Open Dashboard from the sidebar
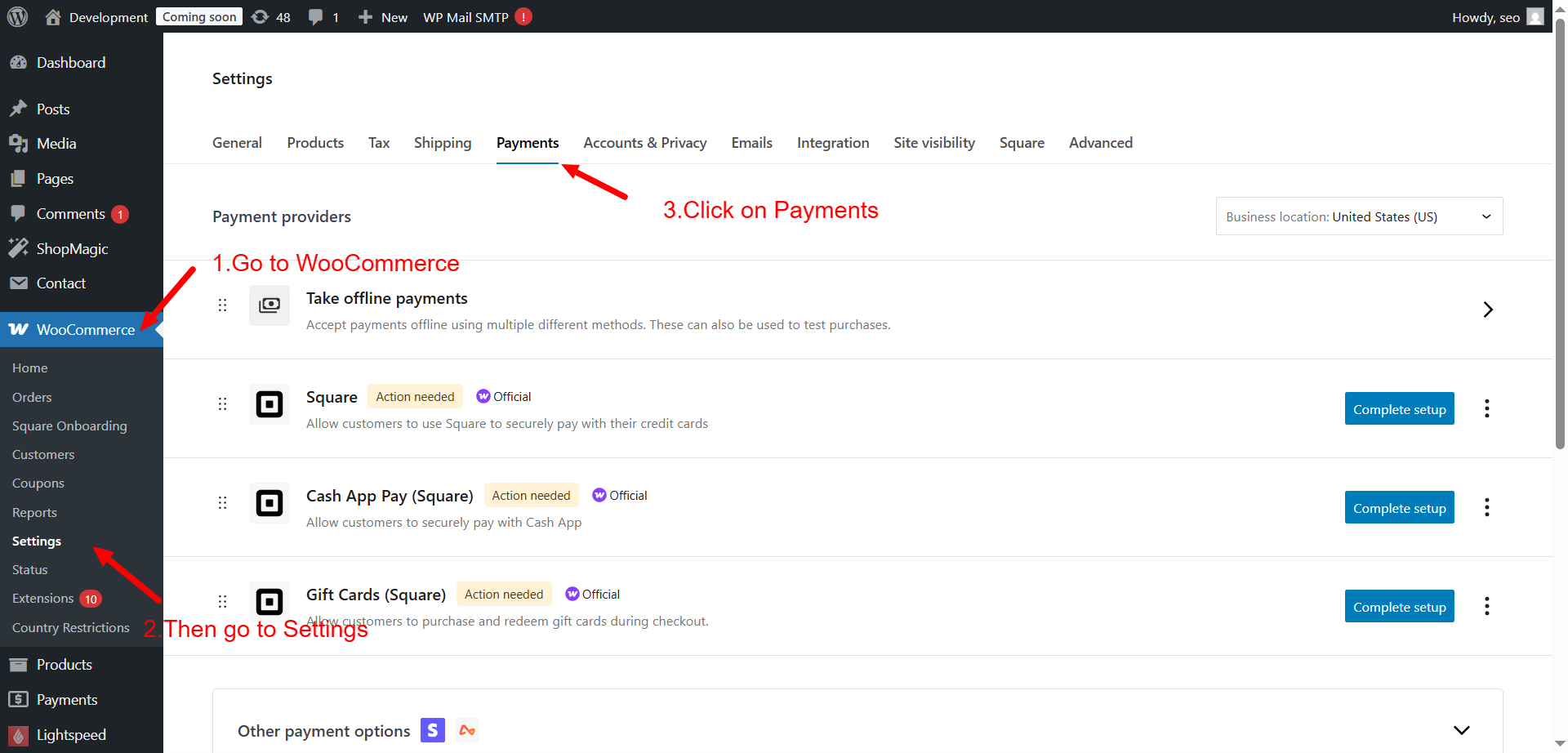 click(x=71, y=62)
